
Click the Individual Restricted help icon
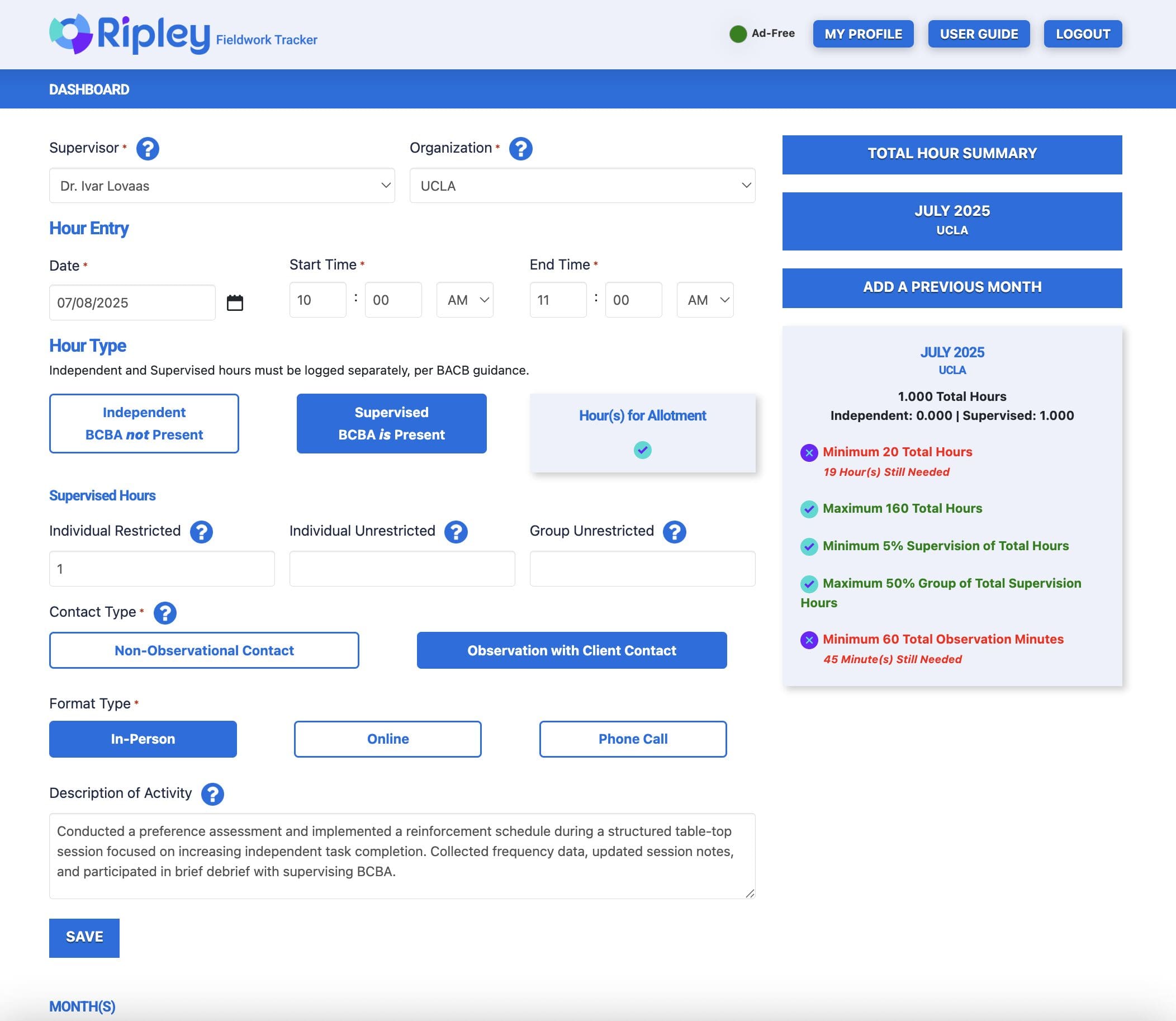[x=201, y=532]
